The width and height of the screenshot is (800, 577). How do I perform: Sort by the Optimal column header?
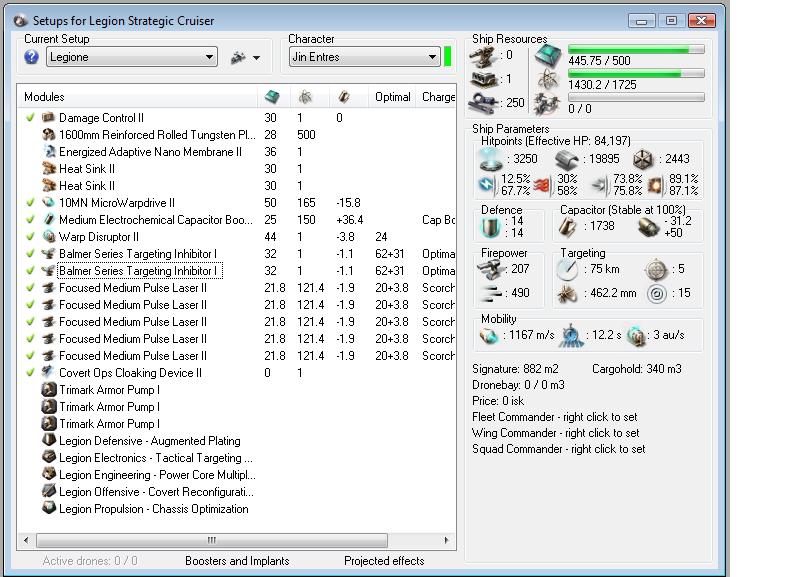pyautogui.click(x=392, y=96)
